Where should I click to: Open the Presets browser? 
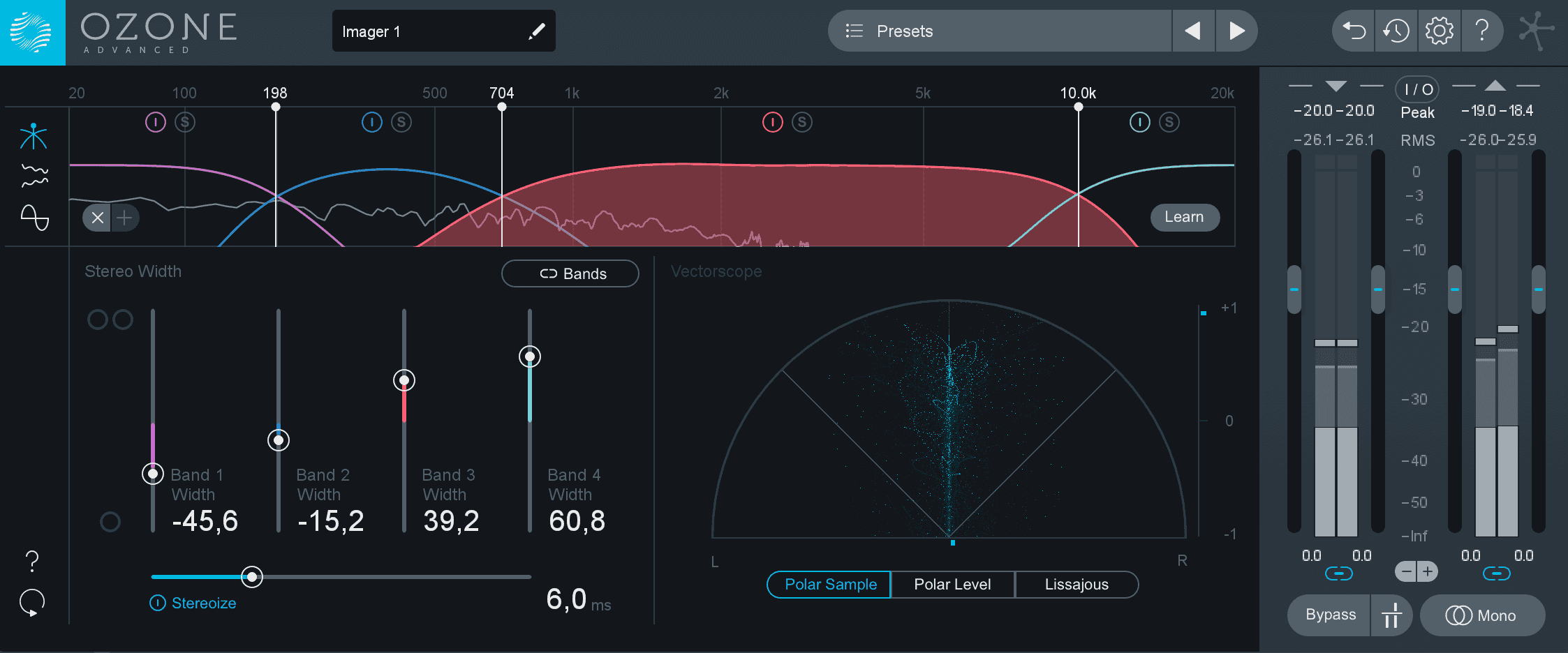point(1000,31)
